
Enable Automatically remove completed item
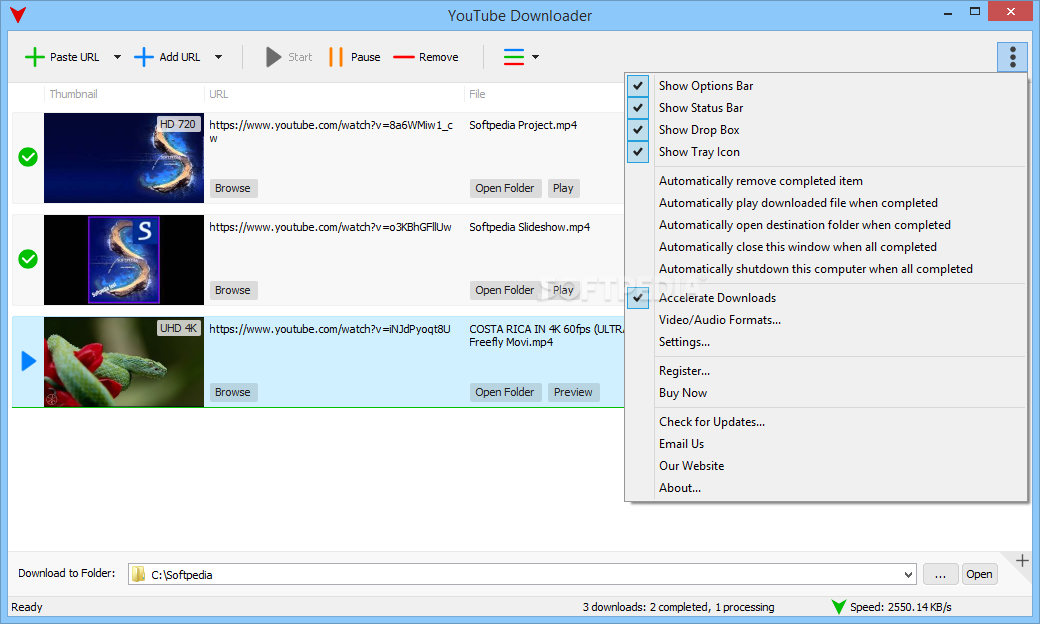coord(826,181)
